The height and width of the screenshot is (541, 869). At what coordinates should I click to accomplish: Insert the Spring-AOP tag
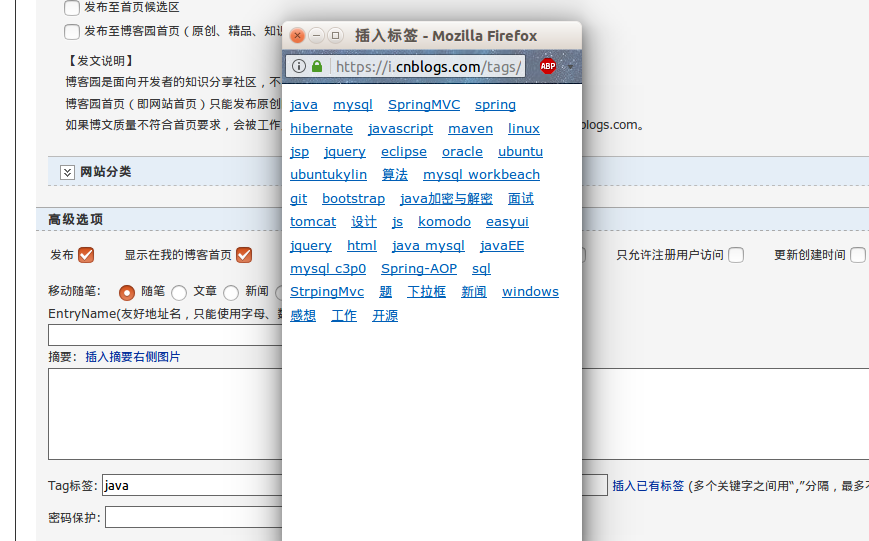point(419,269)
